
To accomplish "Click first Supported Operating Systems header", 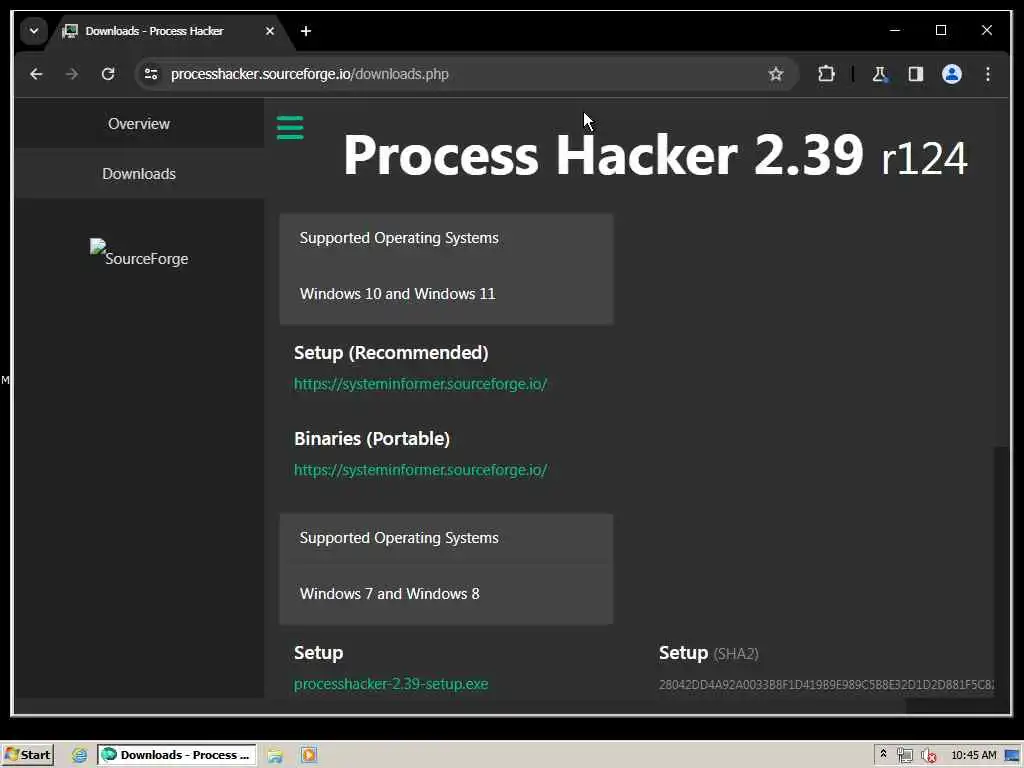I will [x=398, y=238].
